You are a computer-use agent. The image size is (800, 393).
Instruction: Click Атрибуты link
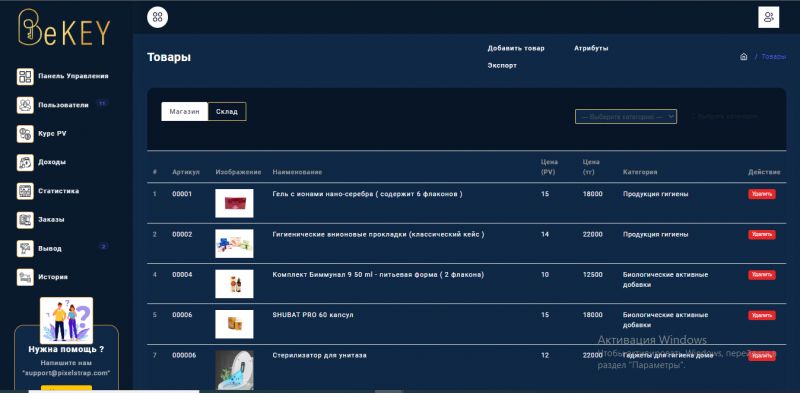coord(591,48)
